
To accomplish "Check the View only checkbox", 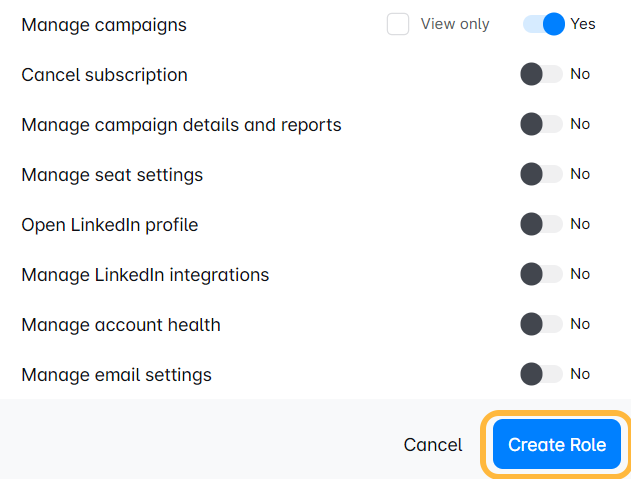I will tap(398, 24).
